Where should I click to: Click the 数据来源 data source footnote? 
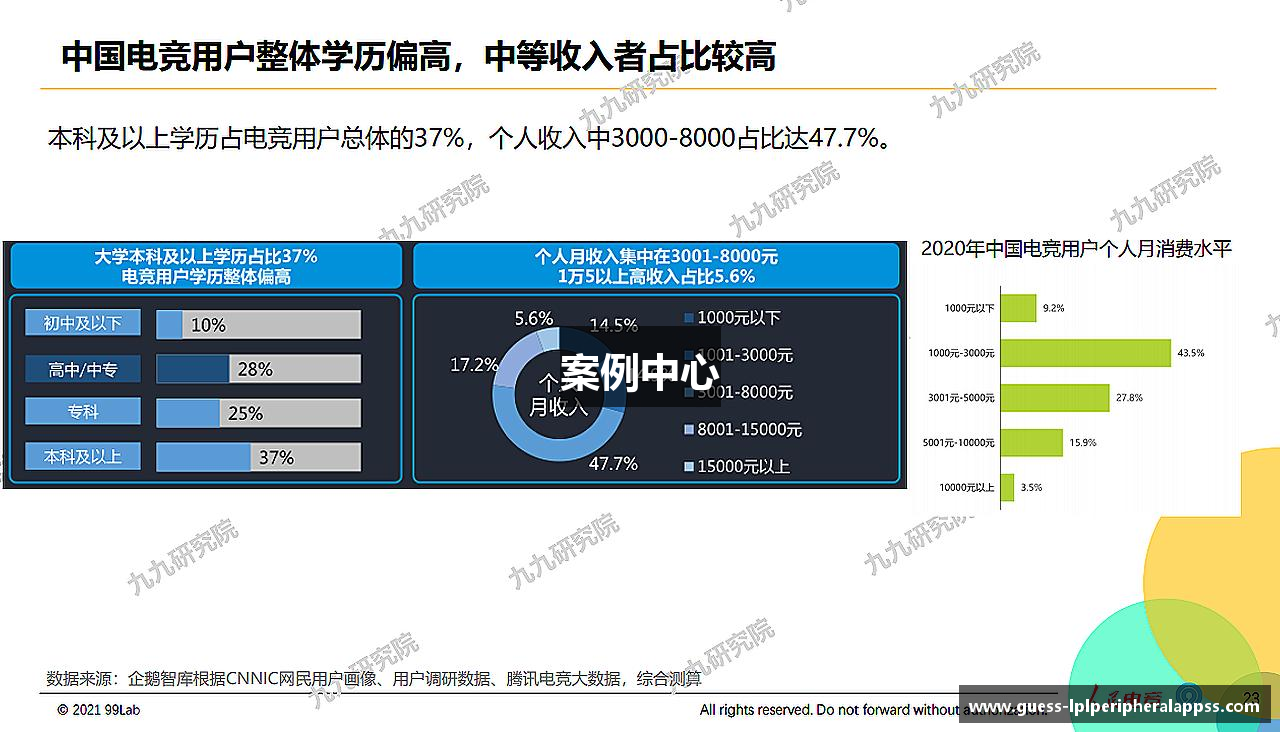[374, 679]
